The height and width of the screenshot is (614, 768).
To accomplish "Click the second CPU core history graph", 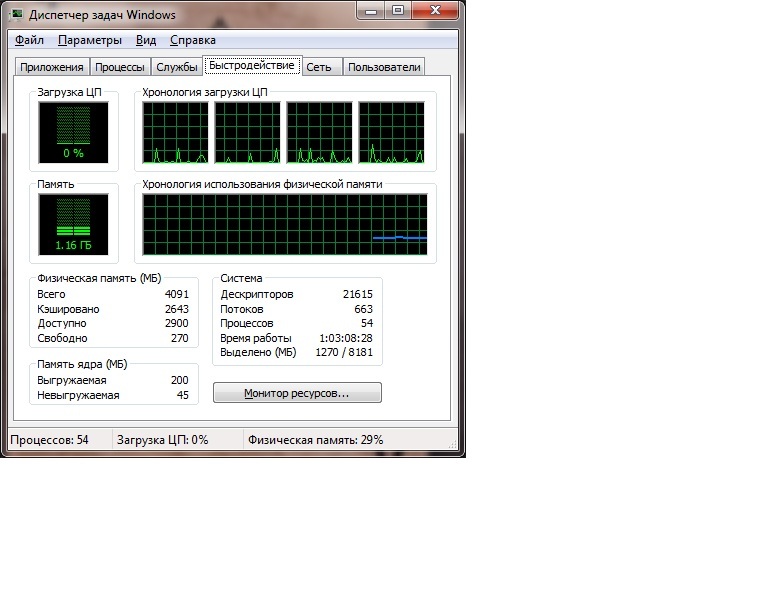I will 247,133.
